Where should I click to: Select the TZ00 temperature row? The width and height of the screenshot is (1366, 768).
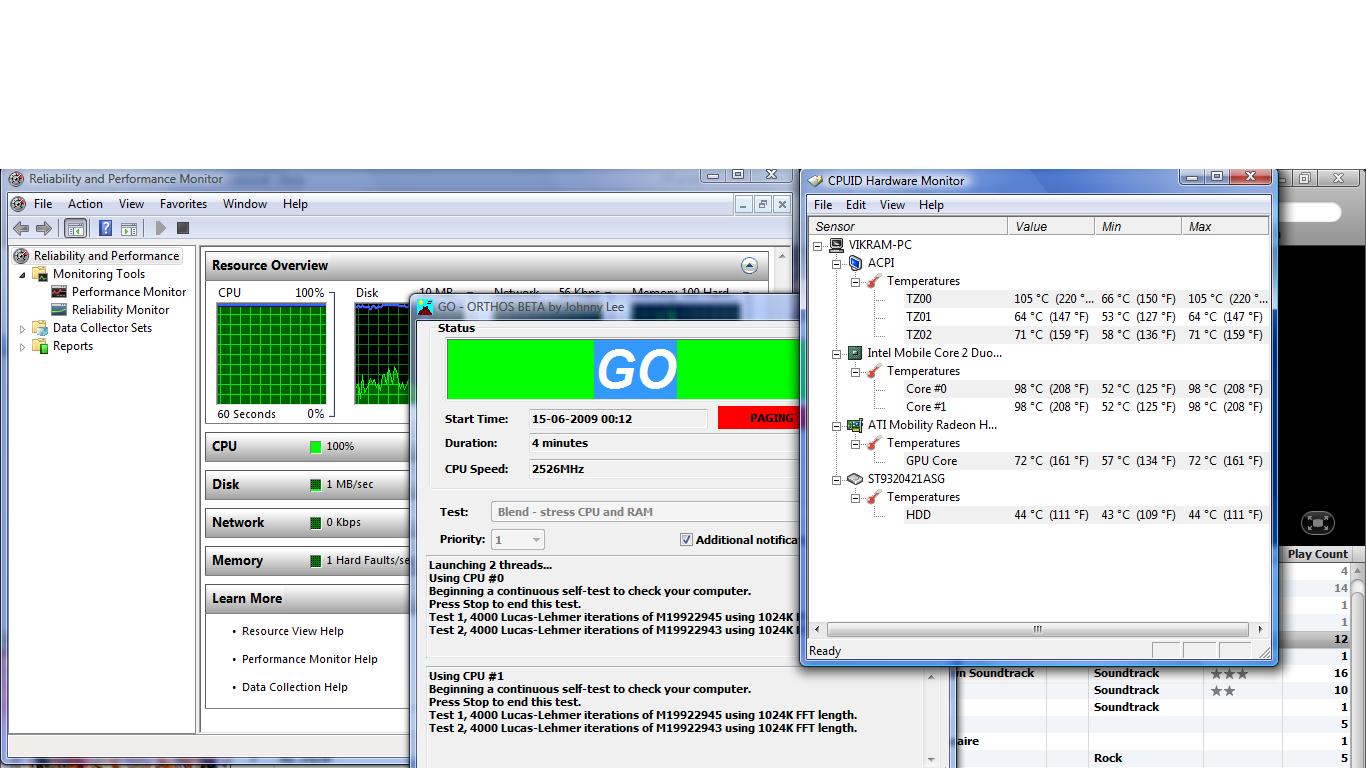click(x=1039, y=299)
